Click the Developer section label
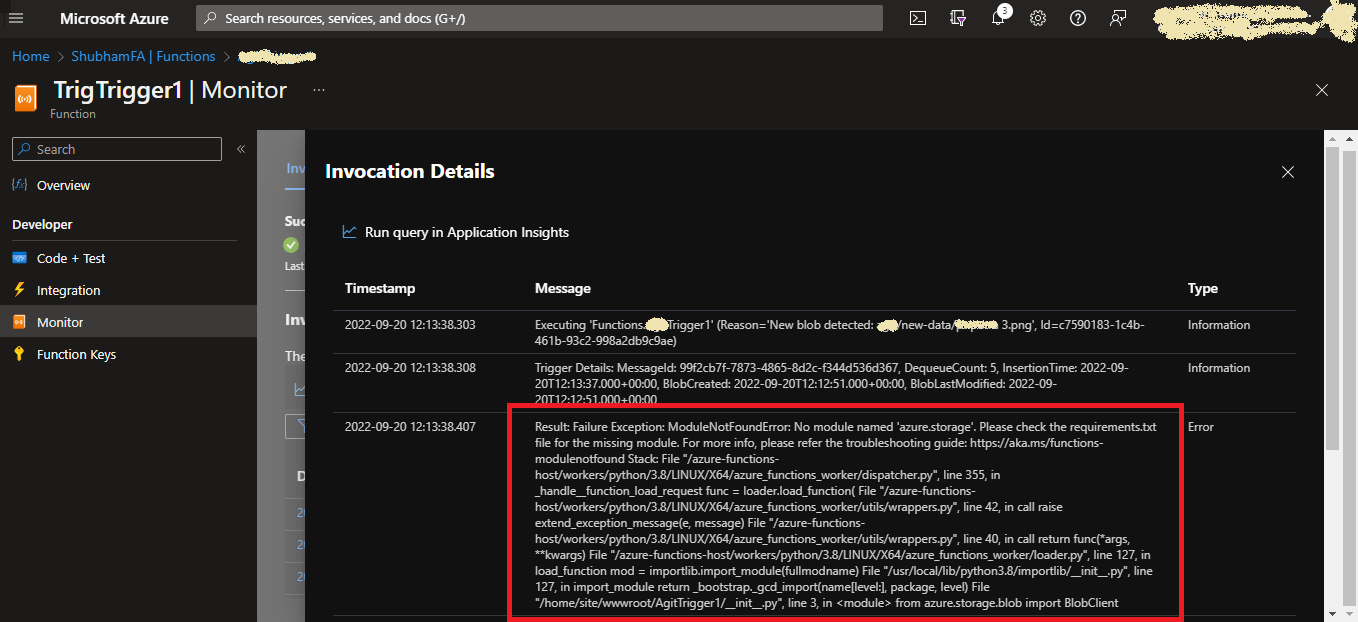This screenshot has width=1358, height=622. pyautogui.click(x=42, y=225)
